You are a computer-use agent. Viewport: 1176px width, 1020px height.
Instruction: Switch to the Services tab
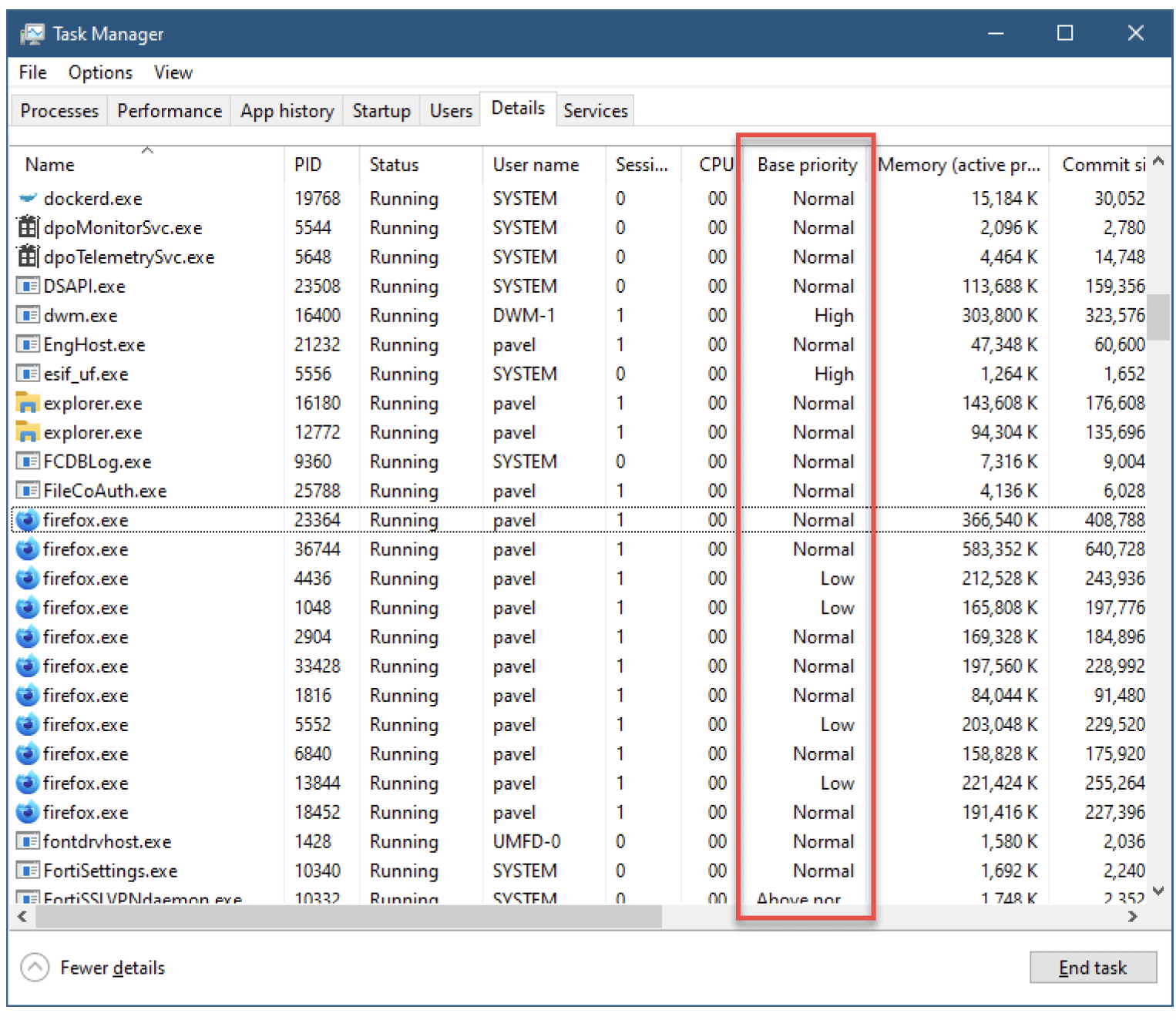point(596,111)
